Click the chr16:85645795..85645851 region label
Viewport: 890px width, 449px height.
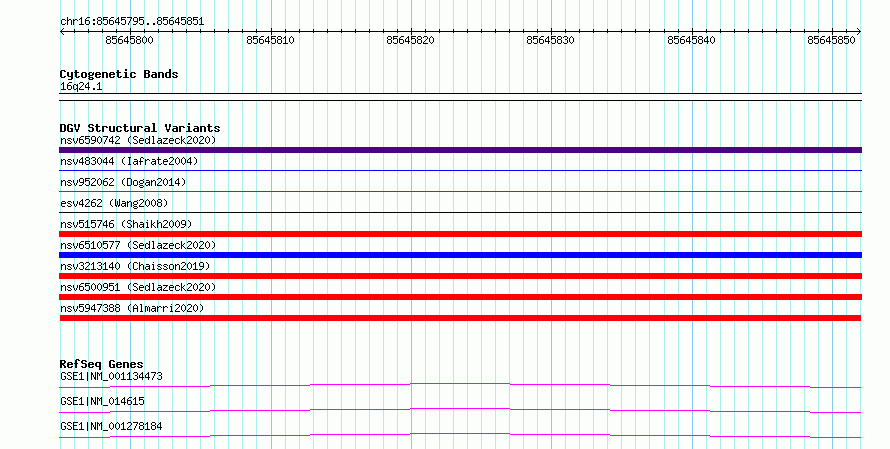[x=132, y=21]
